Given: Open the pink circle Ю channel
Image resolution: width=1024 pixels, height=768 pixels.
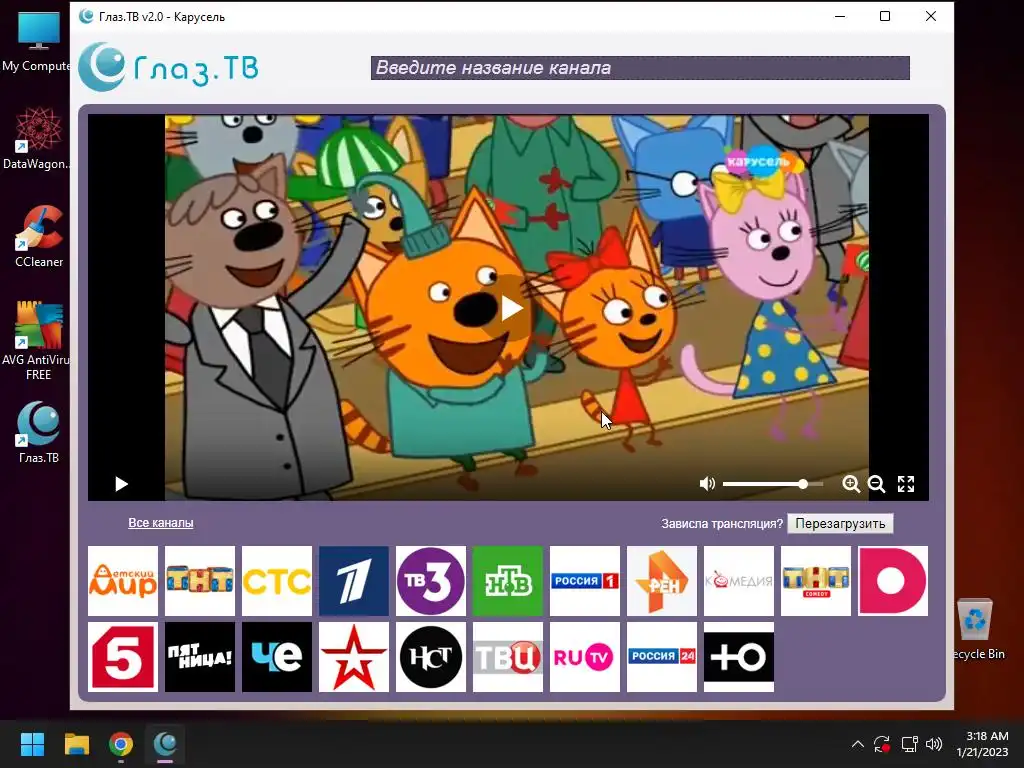Looking at the screenshot, I should tap(893, 581).
